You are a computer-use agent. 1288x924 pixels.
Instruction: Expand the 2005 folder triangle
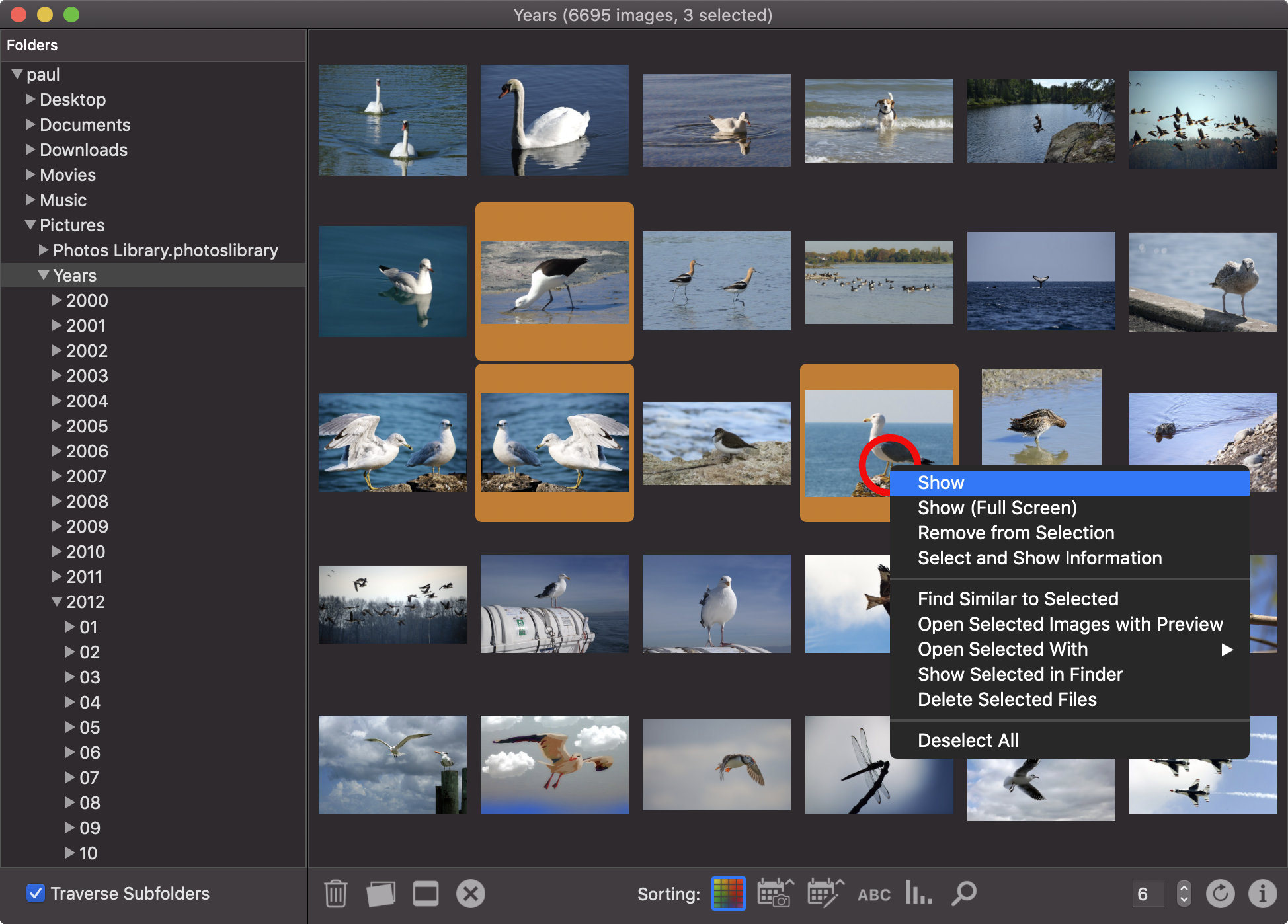pyautogui.click(x=56, y=426)
